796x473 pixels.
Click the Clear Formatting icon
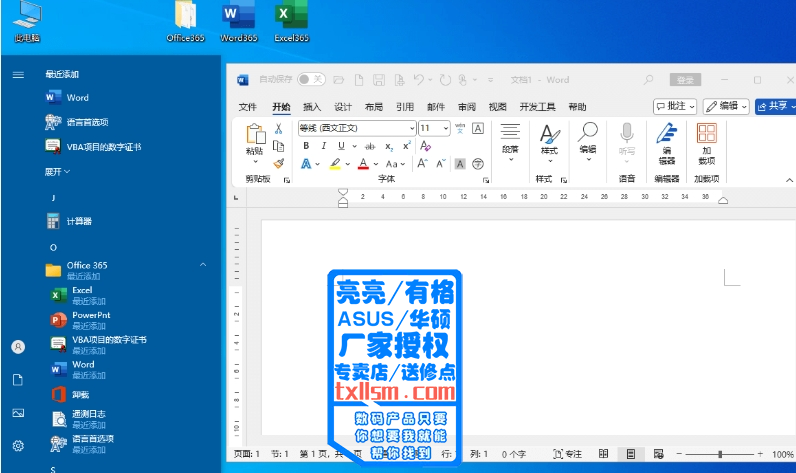click(425, 146)
